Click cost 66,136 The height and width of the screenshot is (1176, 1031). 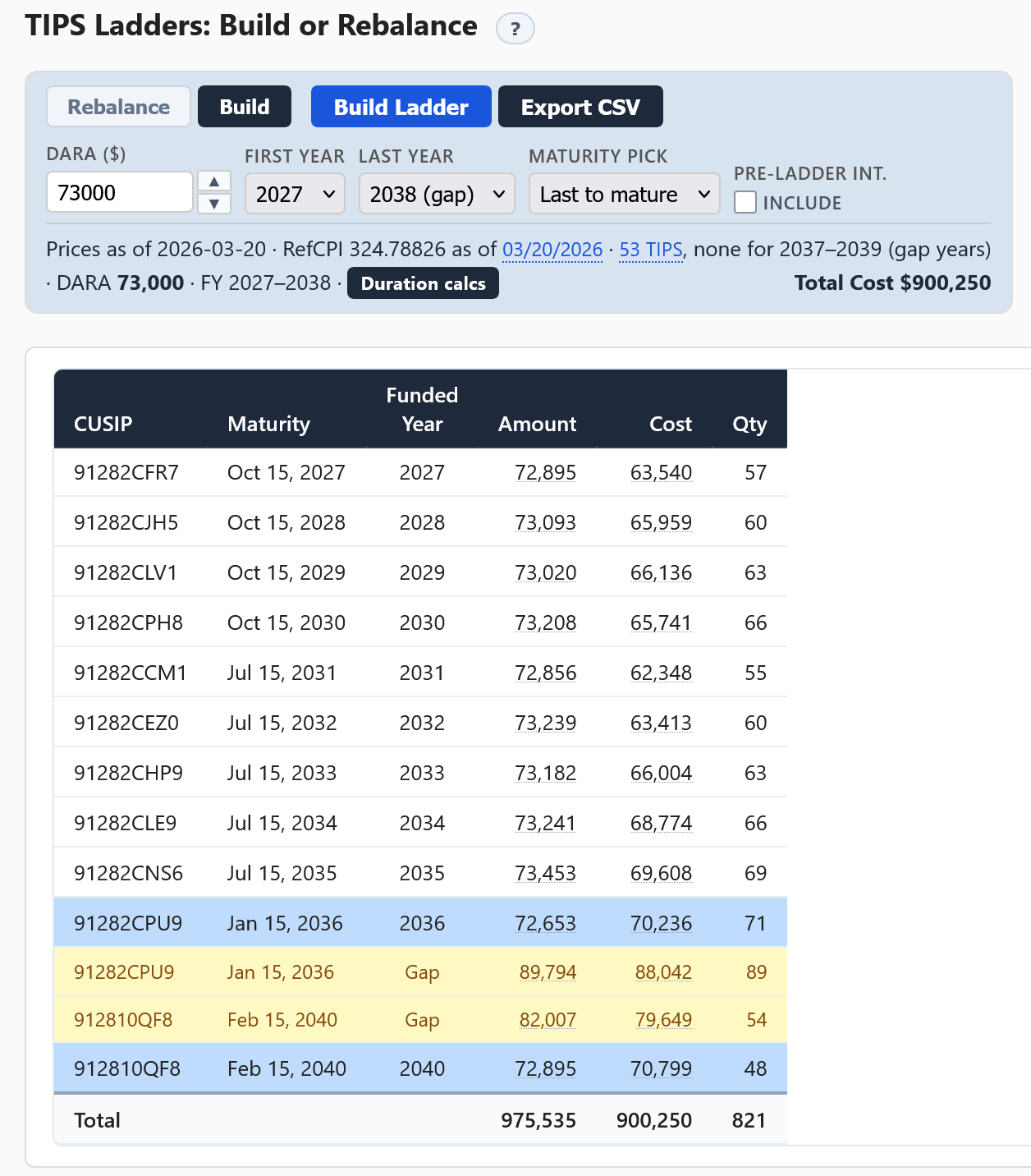pos(662,572)
